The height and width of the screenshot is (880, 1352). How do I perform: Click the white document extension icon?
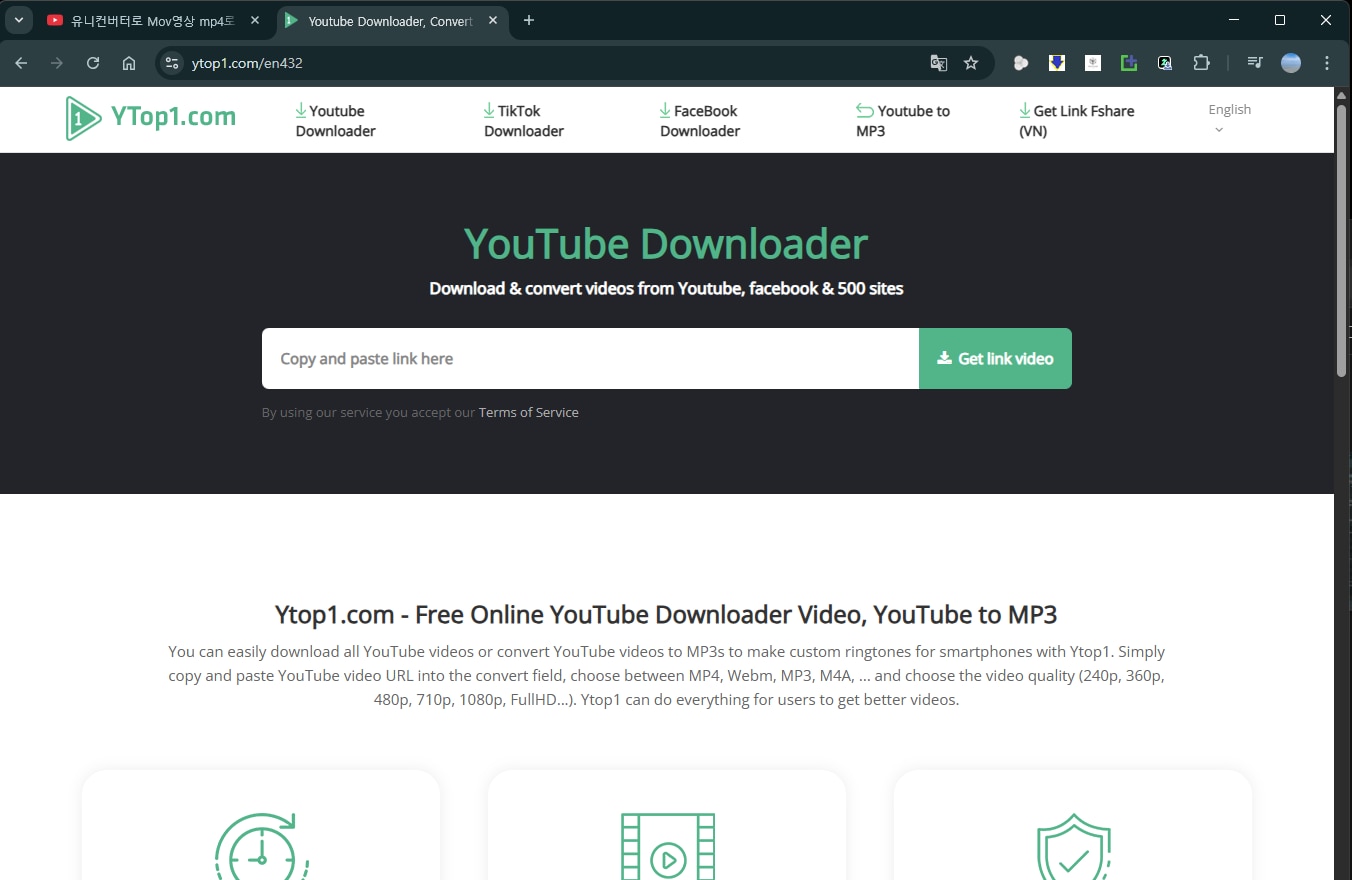pos(1093,63)
